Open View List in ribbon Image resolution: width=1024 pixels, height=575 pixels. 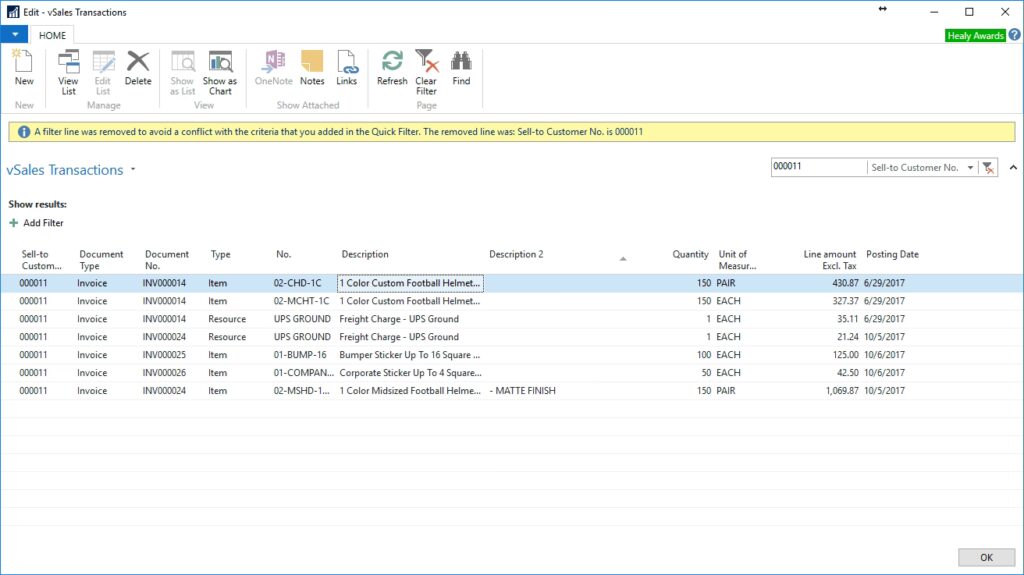[68, 72]
